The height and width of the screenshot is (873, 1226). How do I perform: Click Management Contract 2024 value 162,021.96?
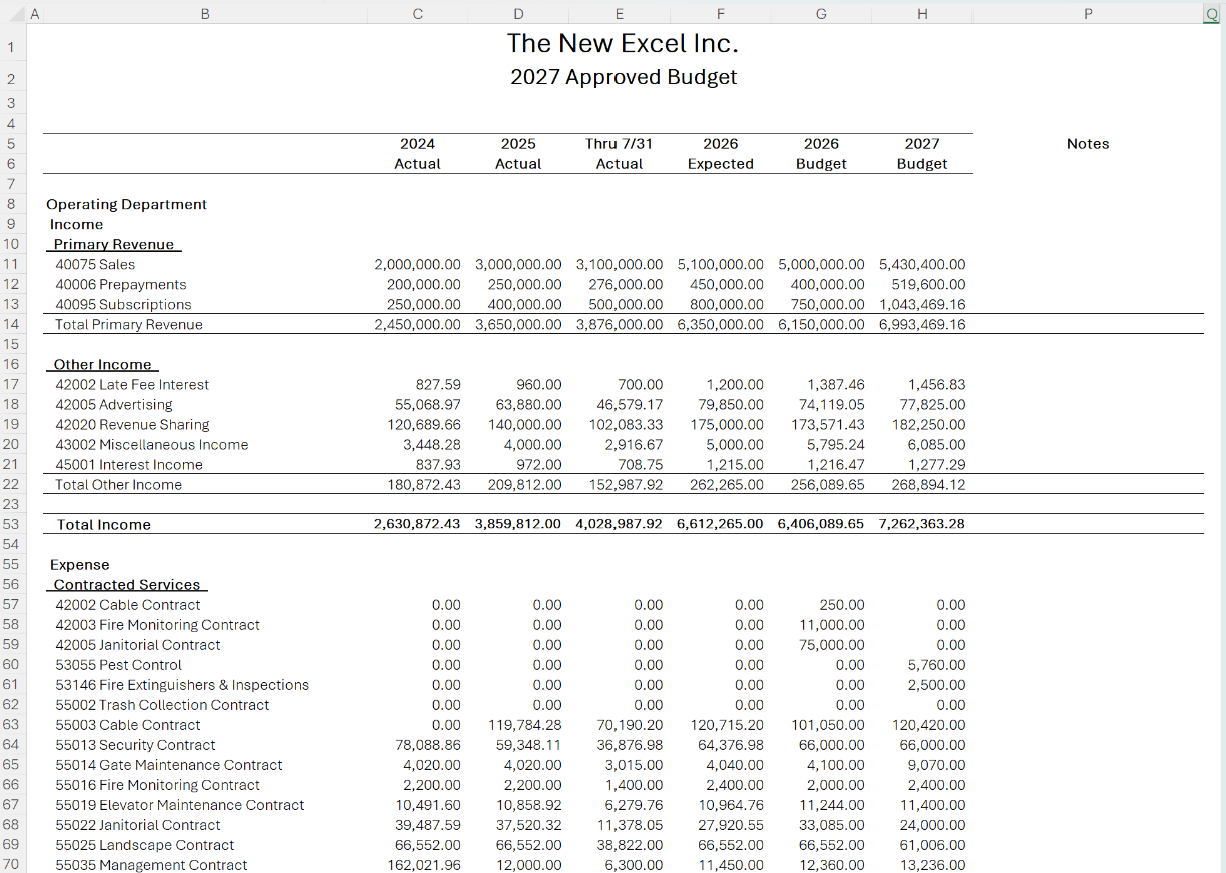(x=424, y=864)
